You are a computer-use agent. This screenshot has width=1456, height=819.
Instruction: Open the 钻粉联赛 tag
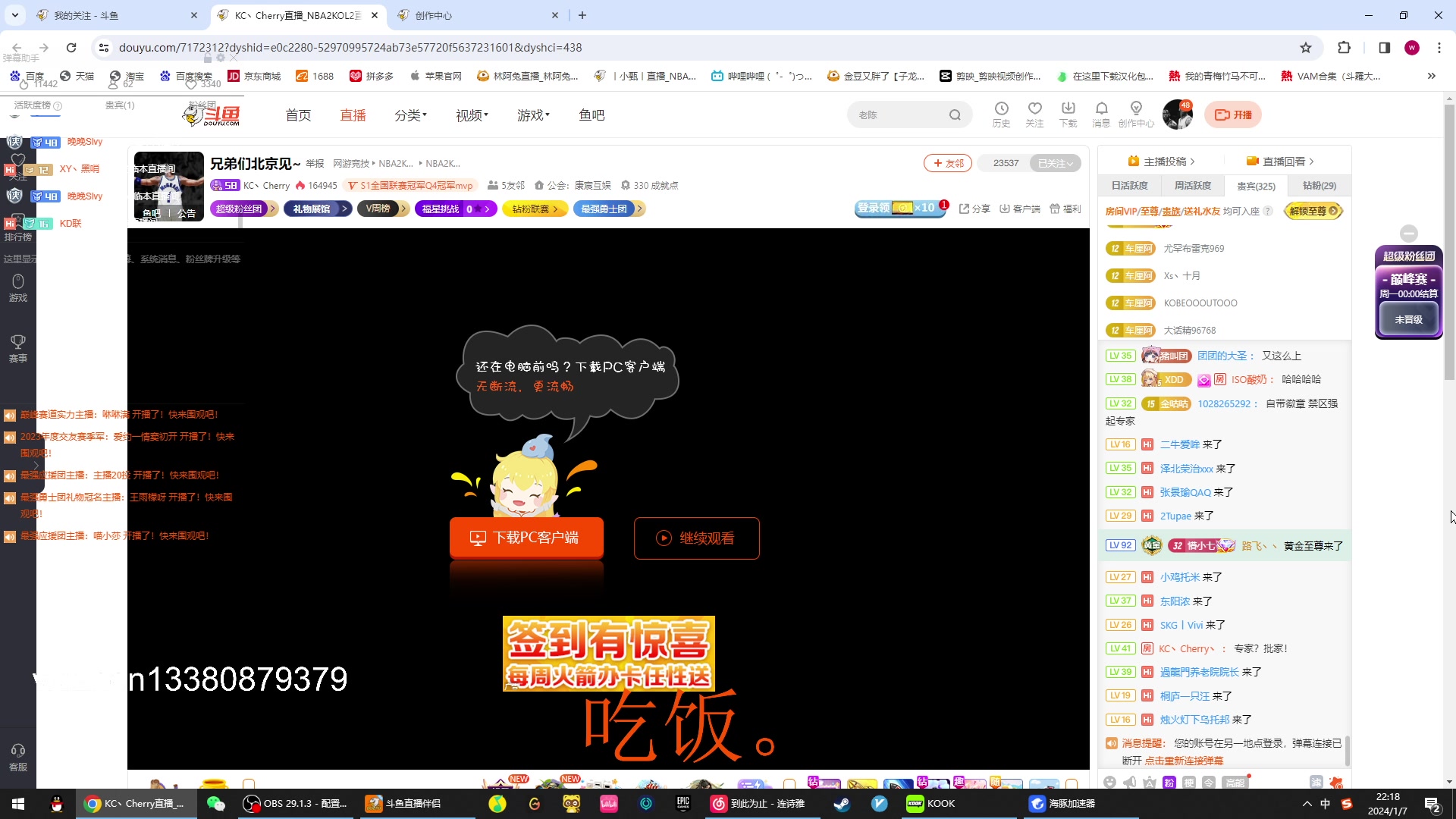[535, 209]
